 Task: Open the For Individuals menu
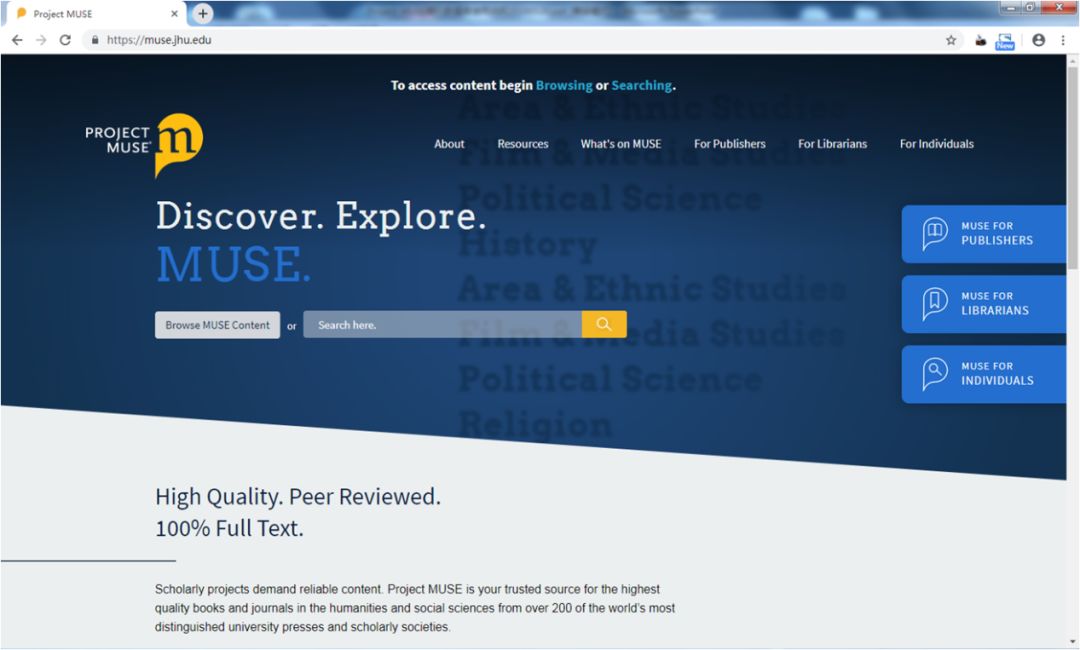coord(936,144)
